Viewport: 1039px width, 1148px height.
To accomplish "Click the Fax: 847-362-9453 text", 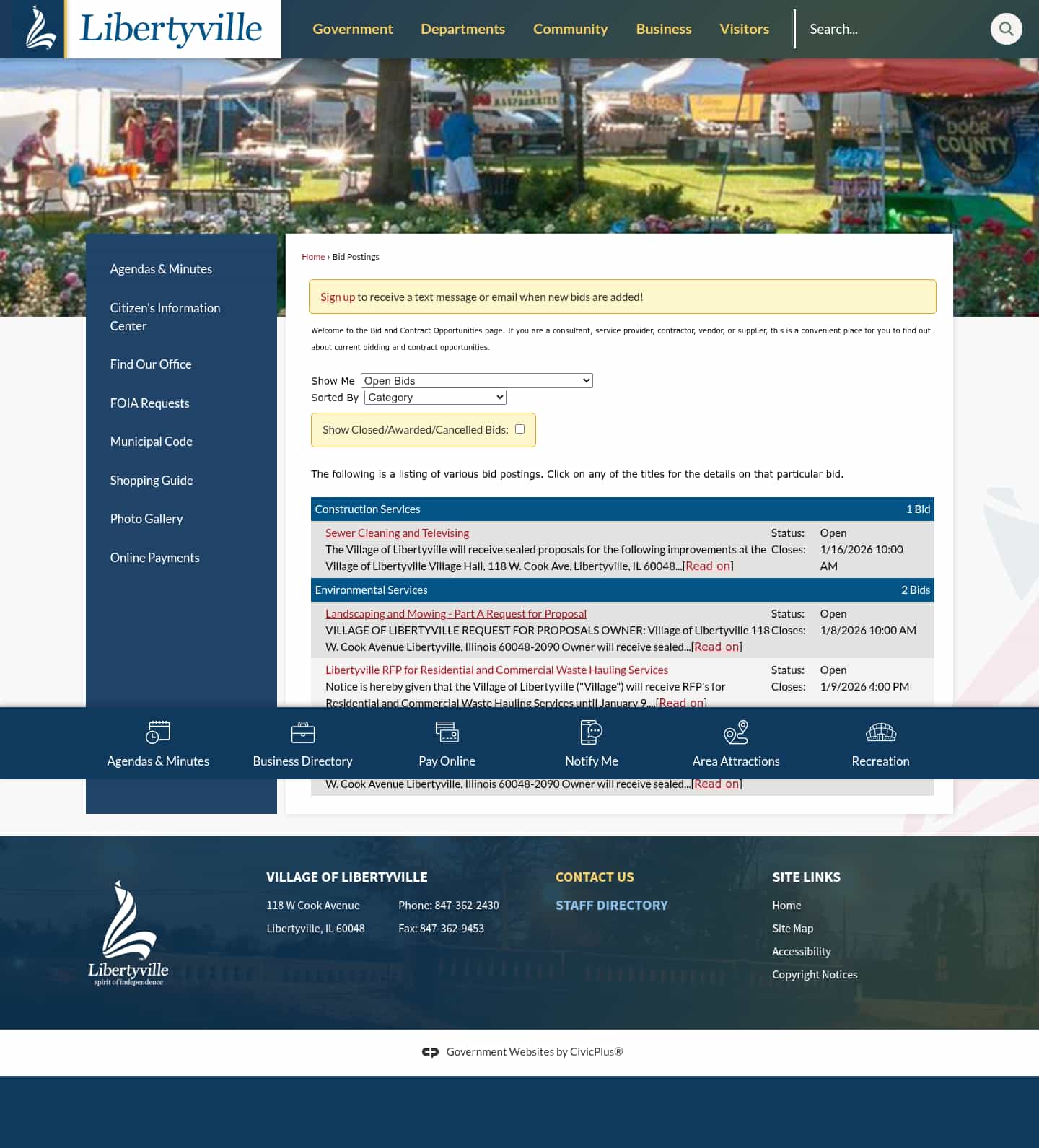I will [x=441, y=929].
